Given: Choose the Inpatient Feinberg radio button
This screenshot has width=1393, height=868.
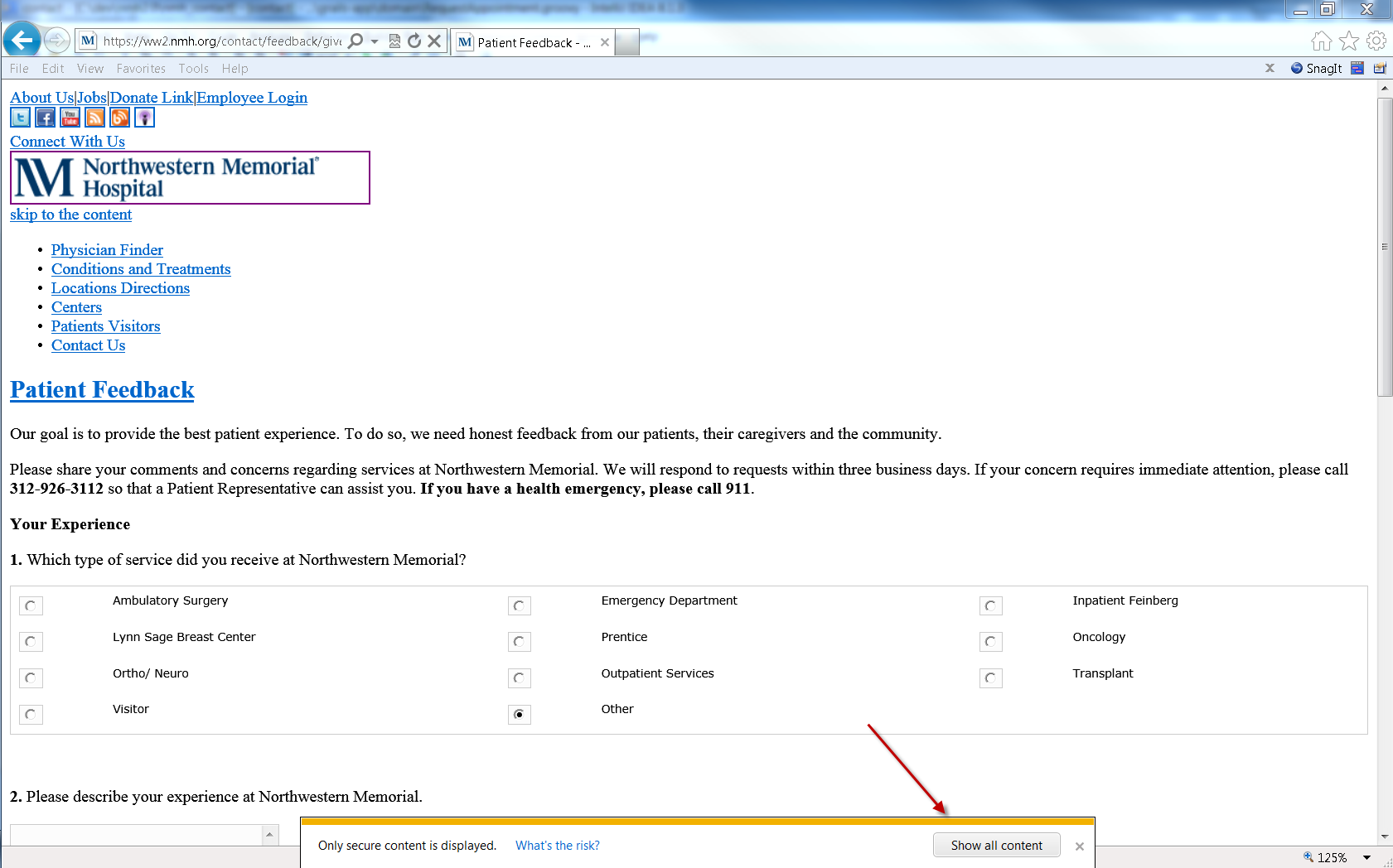Looking at the screenshot, I should coord(991,606).
